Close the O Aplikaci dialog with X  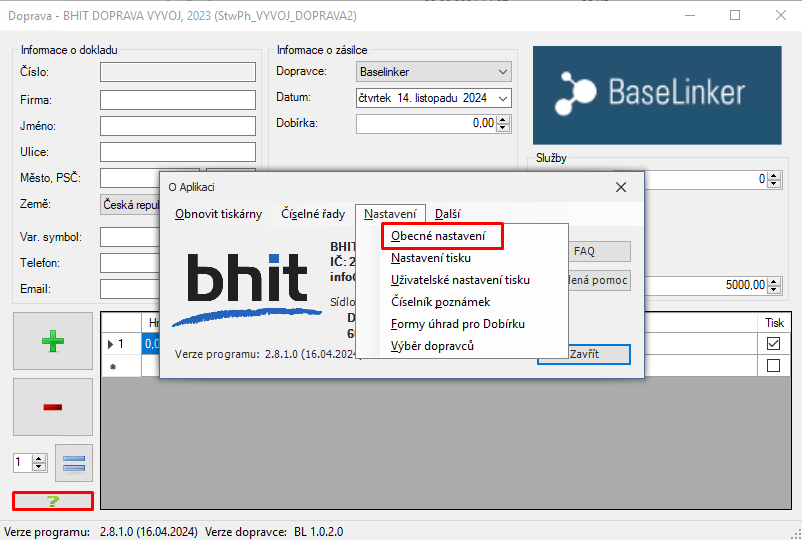coord(621,187)
